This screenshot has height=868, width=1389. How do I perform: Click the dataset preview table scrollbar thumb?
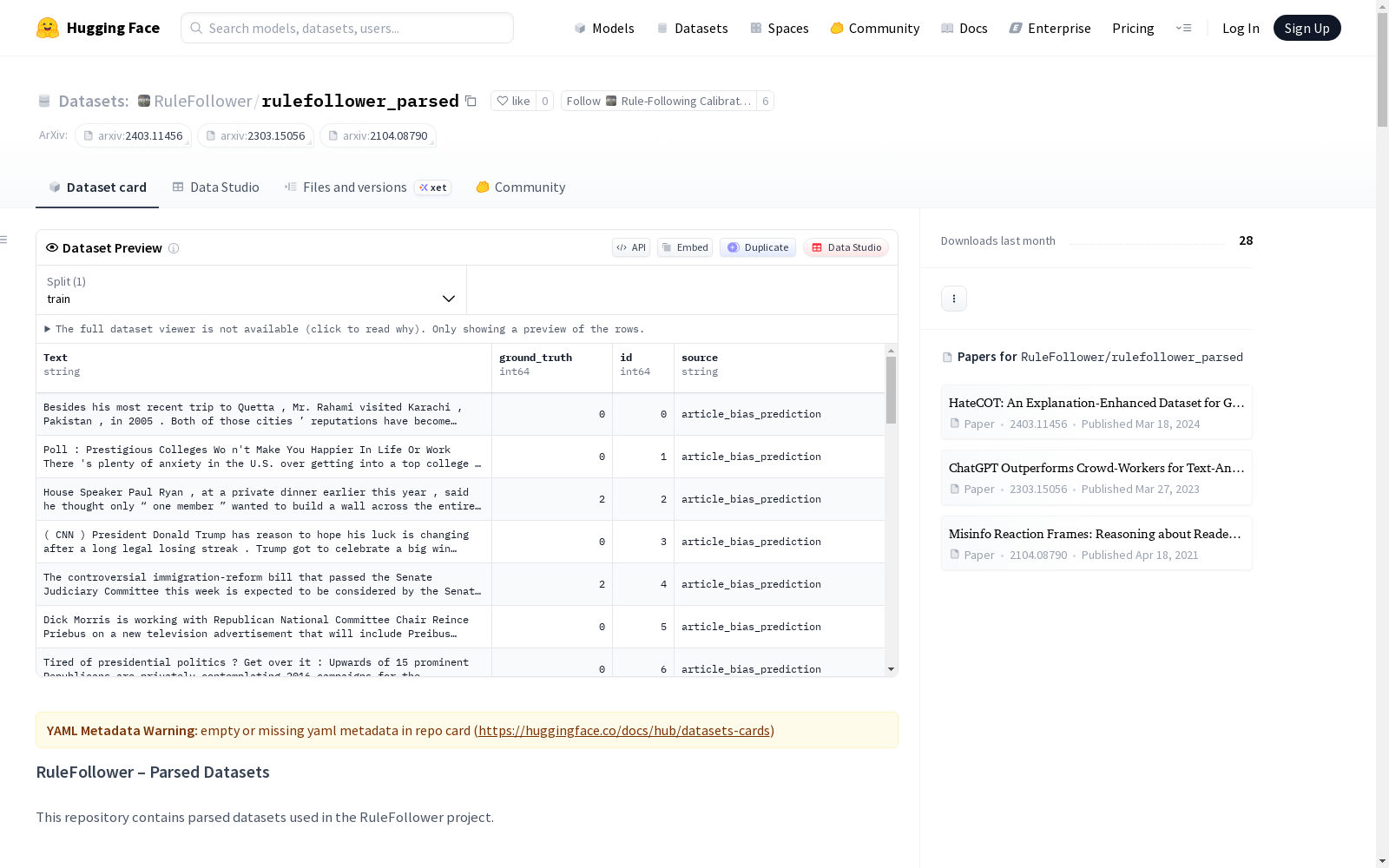tap(891, 390)
